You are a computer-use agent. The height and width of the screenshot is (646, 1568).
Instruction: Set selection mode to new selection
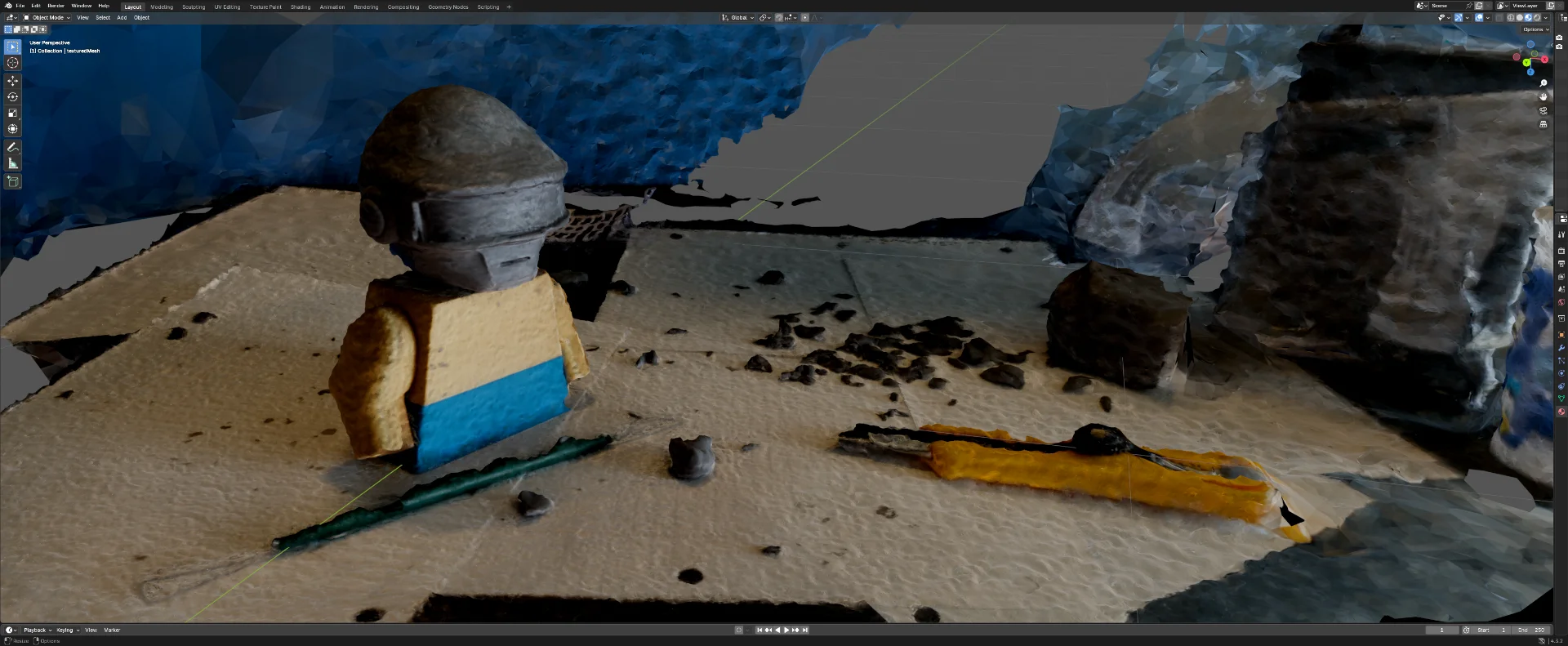pyautogui.click(x=8, y=29)
